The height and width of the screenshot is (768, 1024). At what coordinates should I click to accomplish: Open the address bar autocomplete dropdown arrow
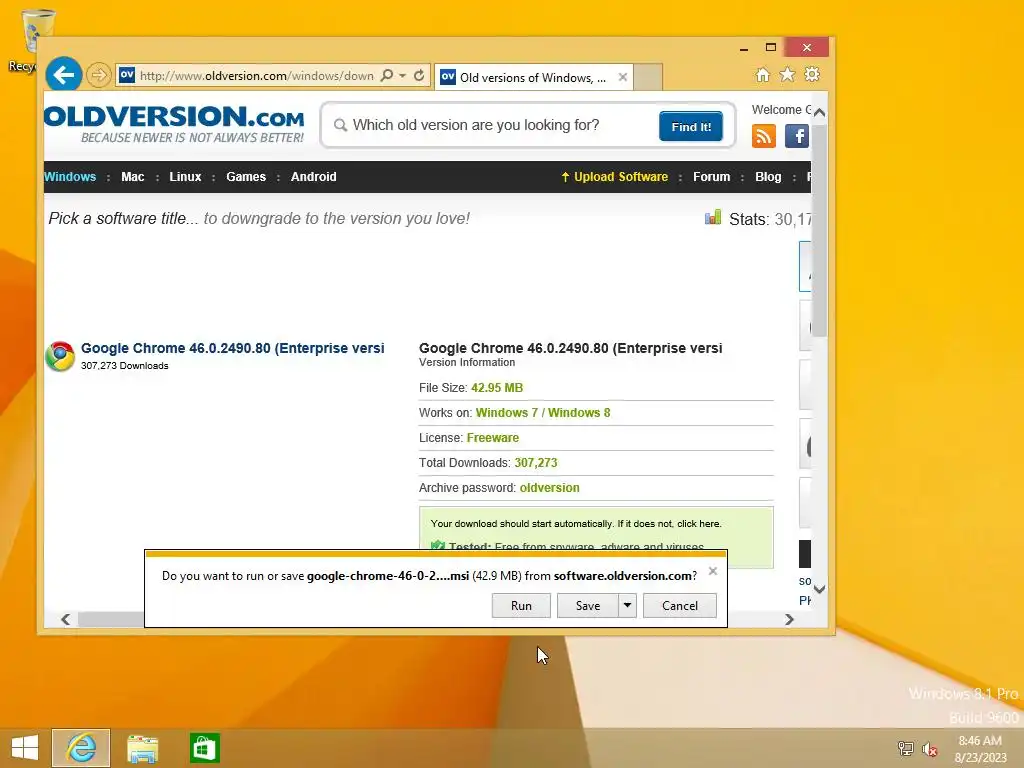(x=402, y=75)
